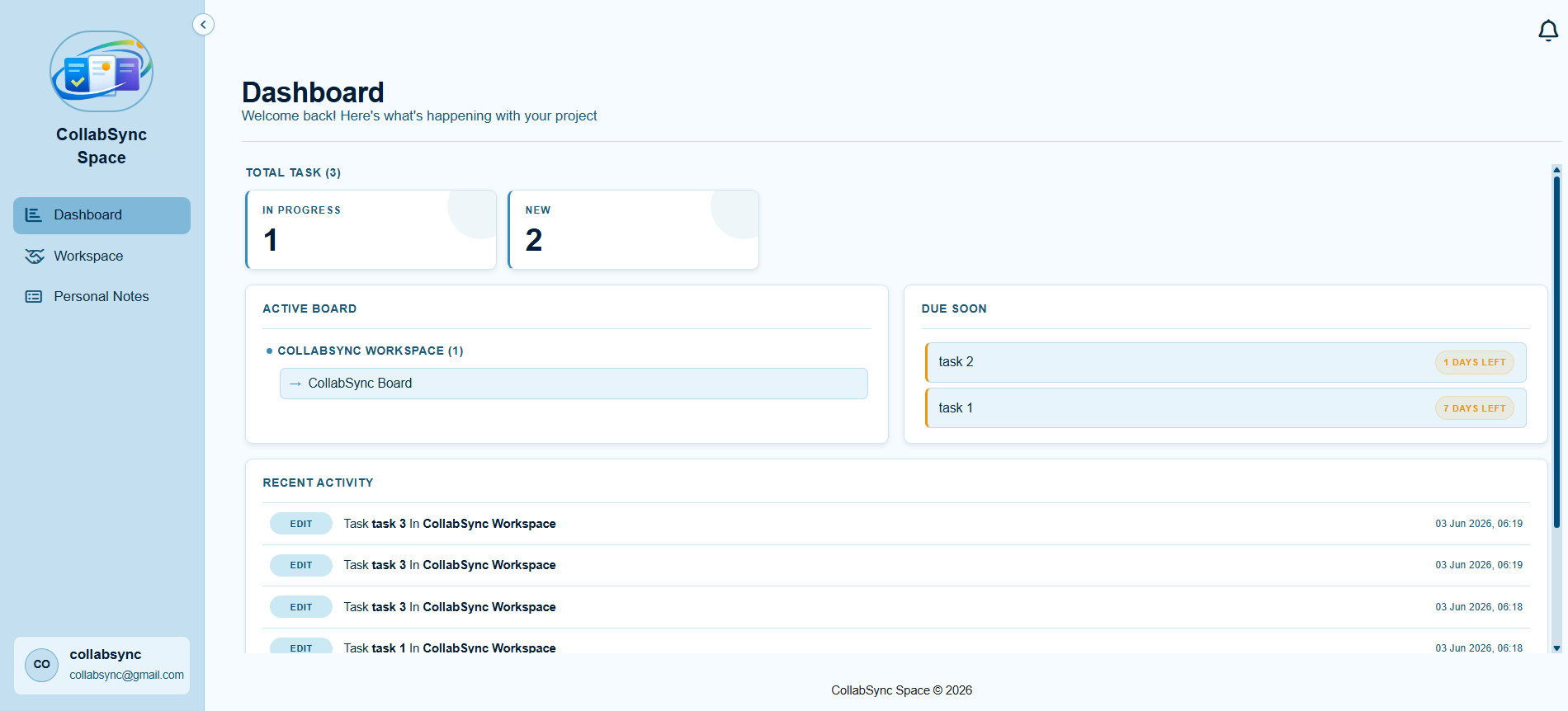Click the 1 DAYS LEFT badge
Screen dimensions: 1568x711
click(1475, 362)
